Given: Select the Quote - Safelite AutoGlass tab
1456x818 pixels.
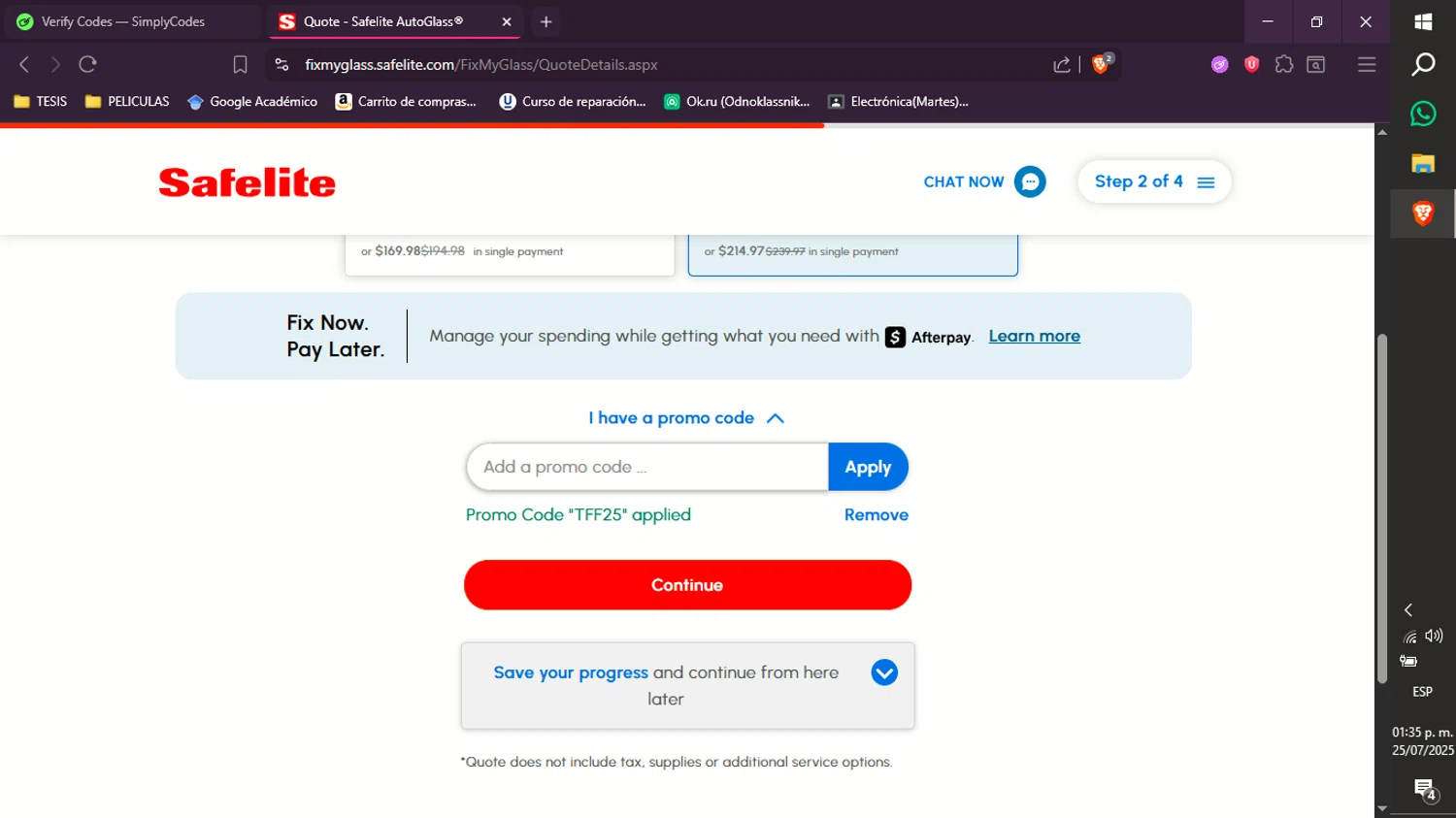Looking at the screenshot, I should coord(393,21).
